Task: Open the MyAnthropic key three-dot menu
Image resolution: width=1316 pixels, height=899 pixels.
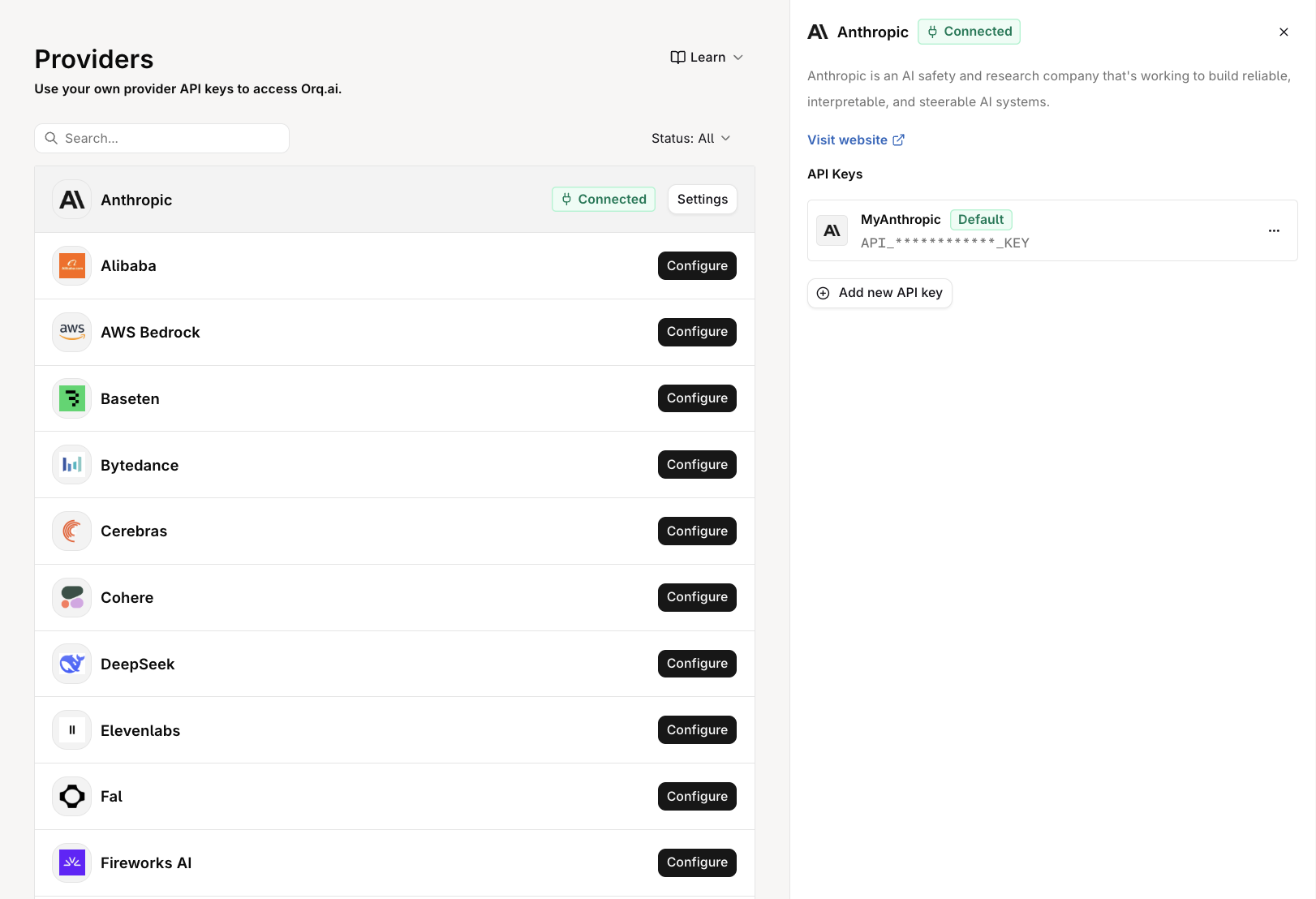Action: click(1274, 230)
